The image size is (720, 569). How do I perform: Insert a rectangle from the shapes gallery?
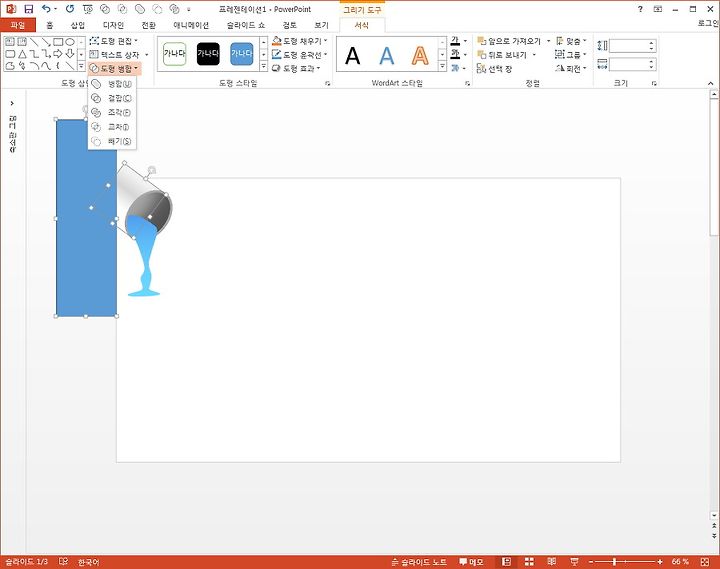click(x=58, y=42)
